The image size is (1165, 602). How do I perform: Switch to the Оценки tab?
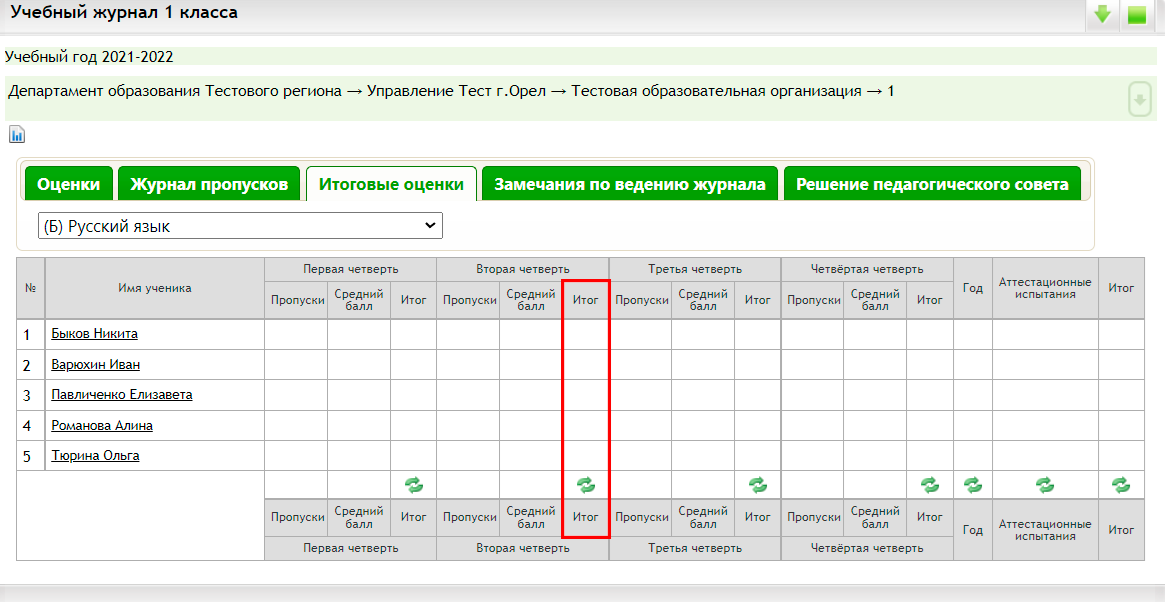click(68, 184)
